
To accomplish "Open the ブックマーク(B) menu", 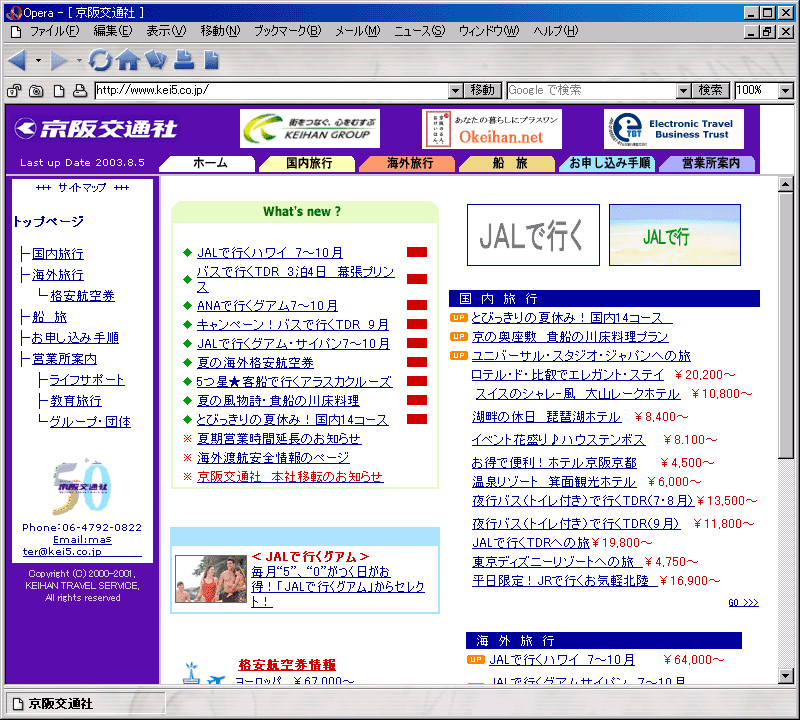I will tap(288, 31).
